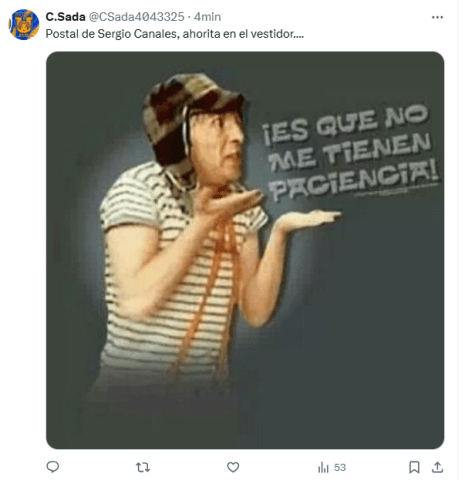
Task: Repost the tweet using the retweet arrows
Action: tap(143, 467)
